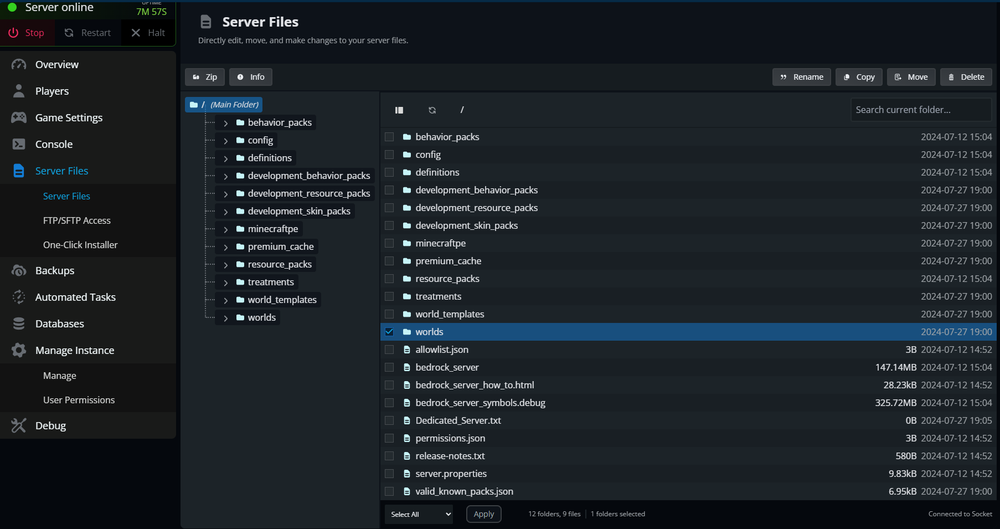
Task: Click the Databases stack icon
Action: coord(19,324)
